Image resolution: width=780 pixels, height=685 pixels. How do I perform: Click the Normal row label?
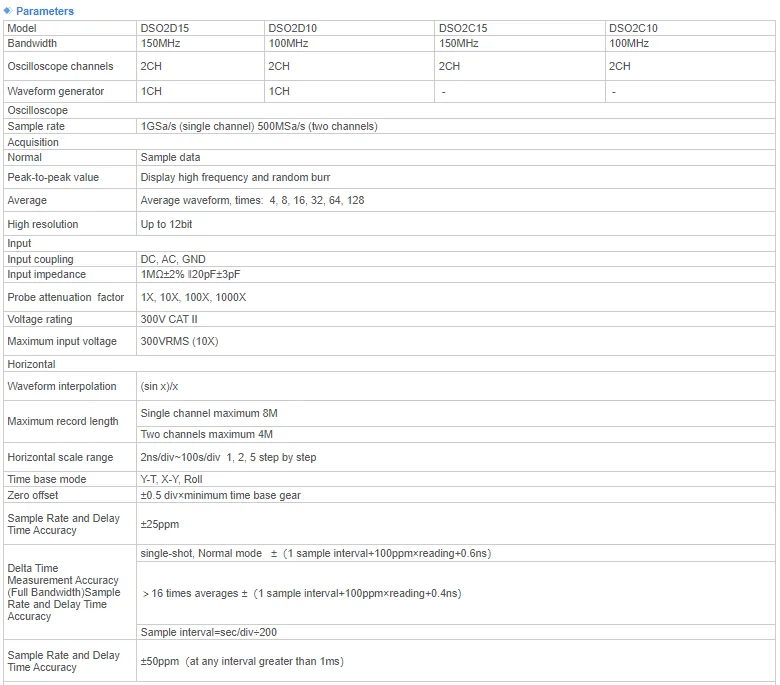coord(24,157)
